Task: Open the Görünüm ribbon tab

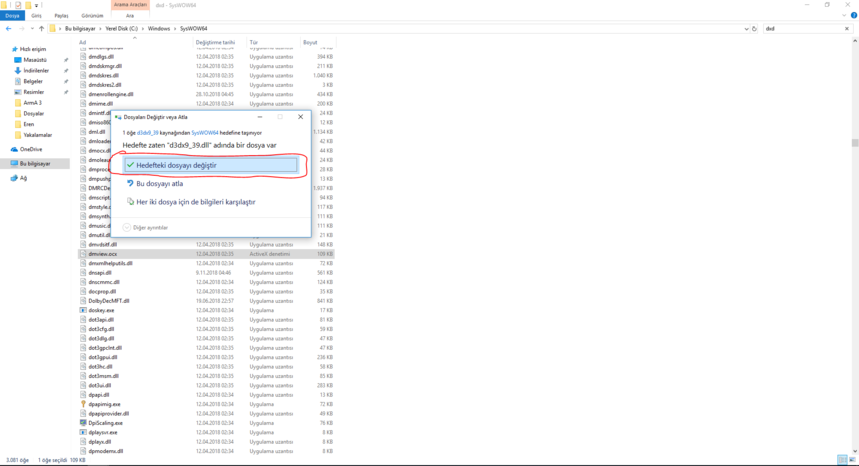Action: click(92, 16)
